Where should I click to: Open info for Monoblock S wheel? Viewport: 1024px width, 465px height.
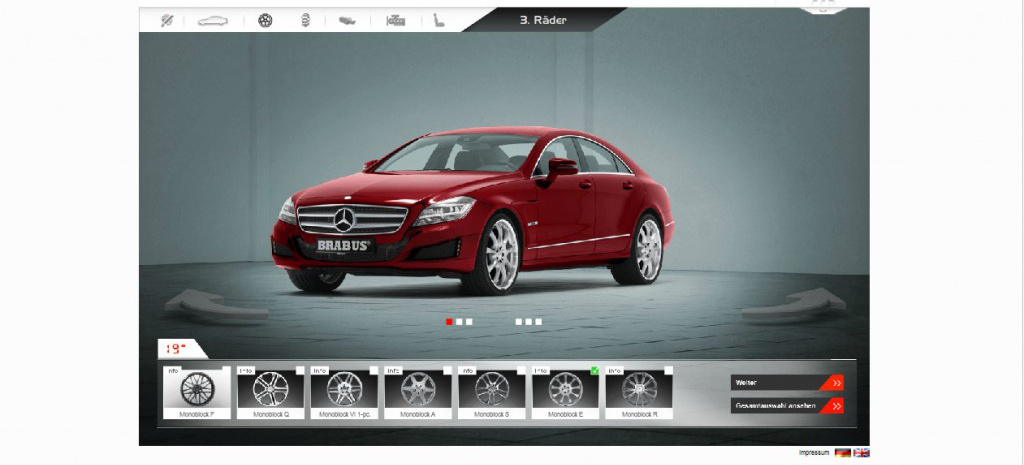pos(468,370)
